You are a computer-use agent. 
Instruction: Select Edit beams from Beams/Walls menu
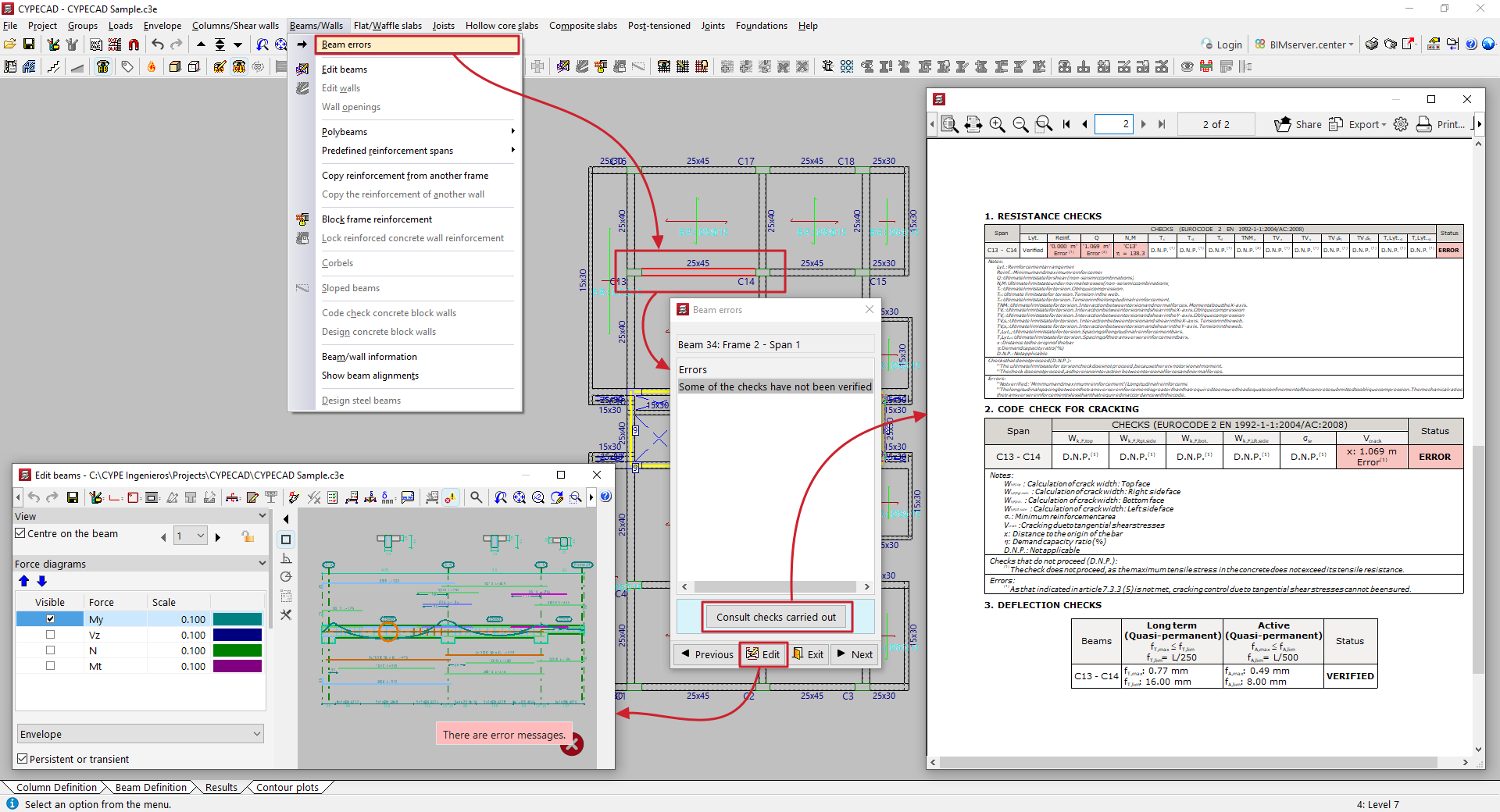(345, 69)
